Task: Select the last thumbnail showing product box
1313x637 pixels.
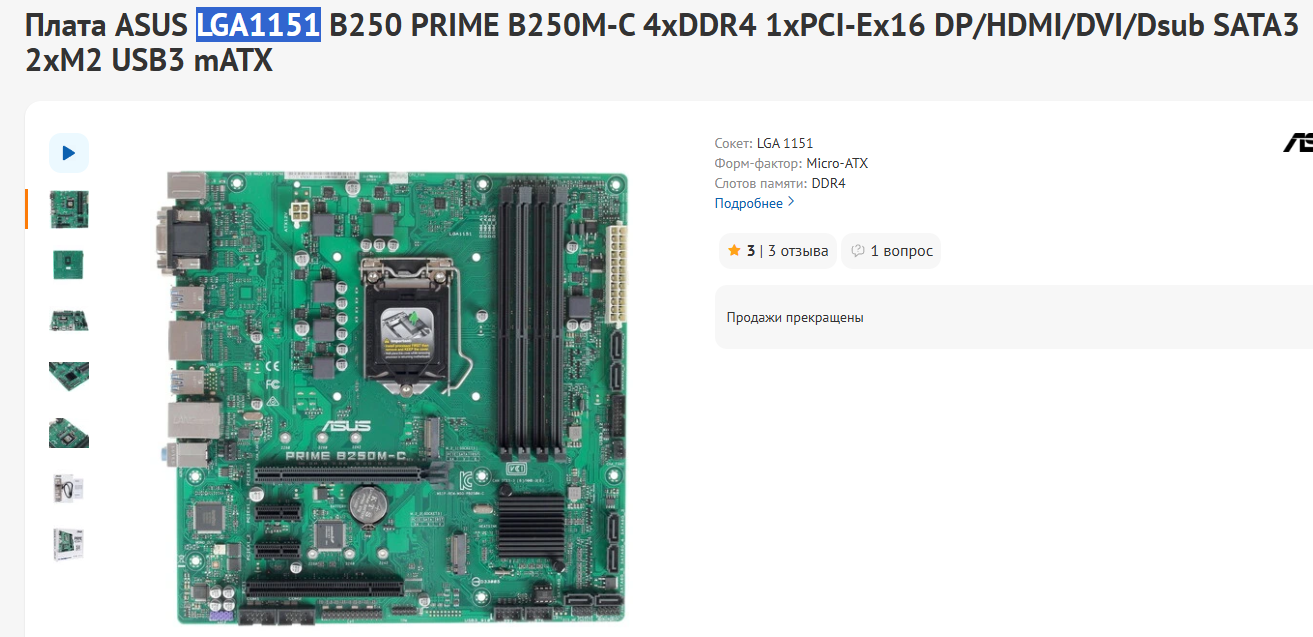Action: point(69,544)
